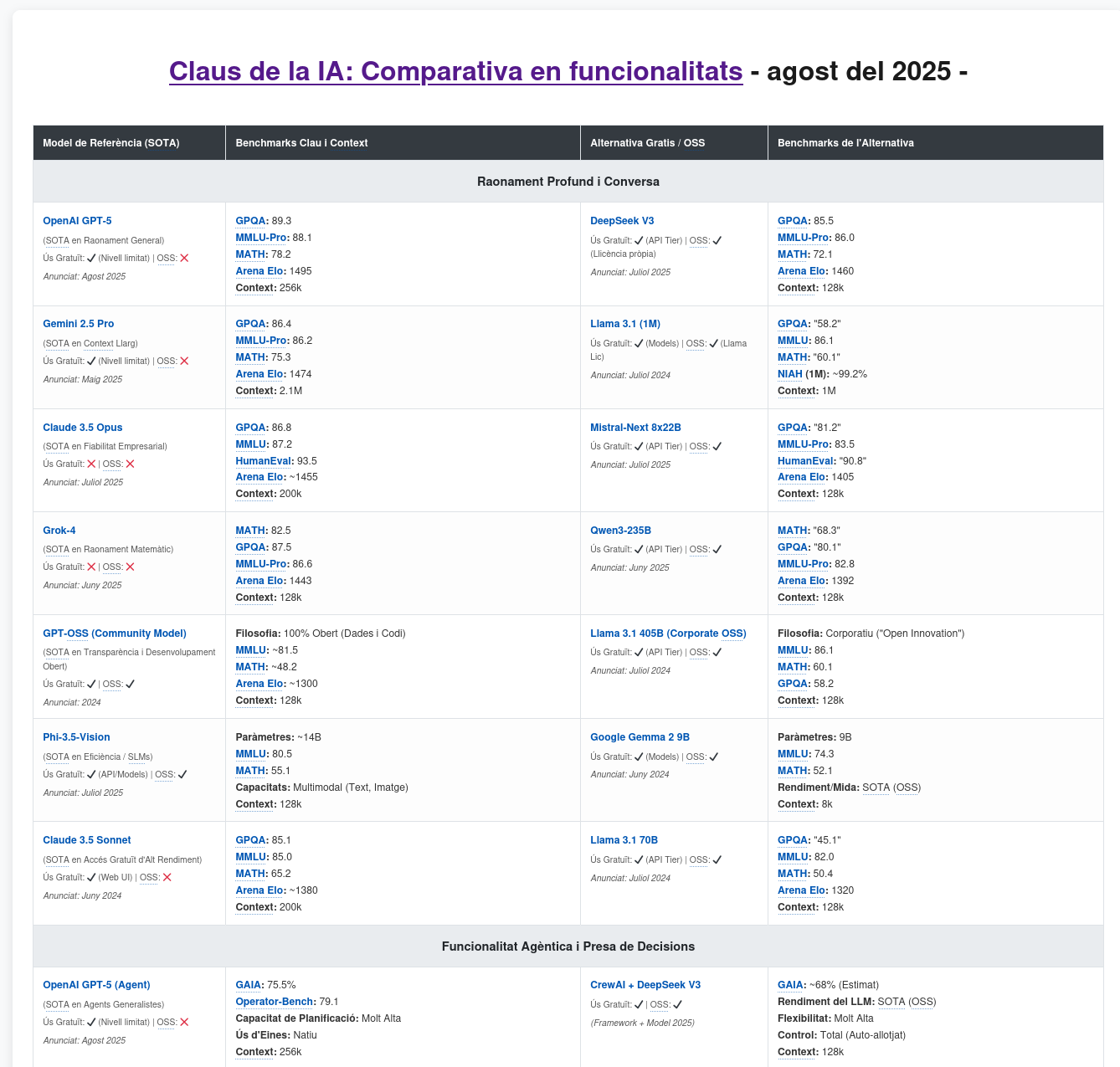Open the OpenAI GPT-5 (Agent) link
The height and width of the screenshot is (1067, 1120).
tap(96, 985)
